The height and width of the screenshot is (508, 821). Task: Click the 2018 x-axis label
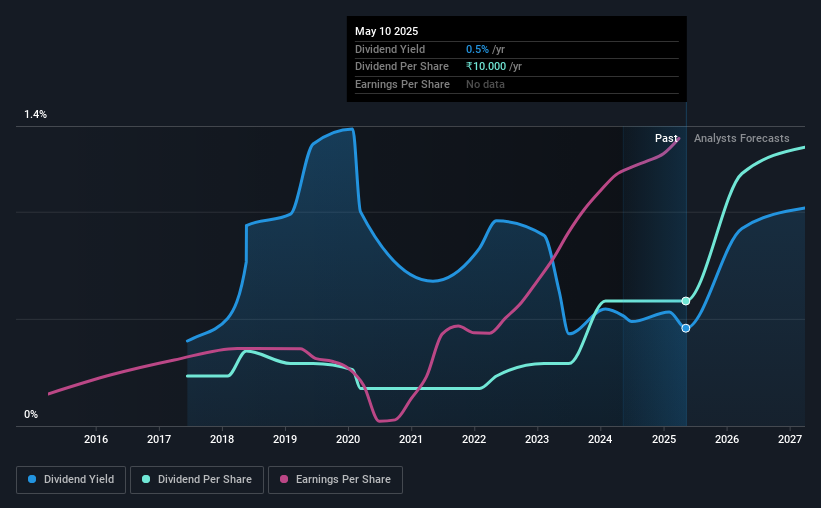(x=222, y=439)
